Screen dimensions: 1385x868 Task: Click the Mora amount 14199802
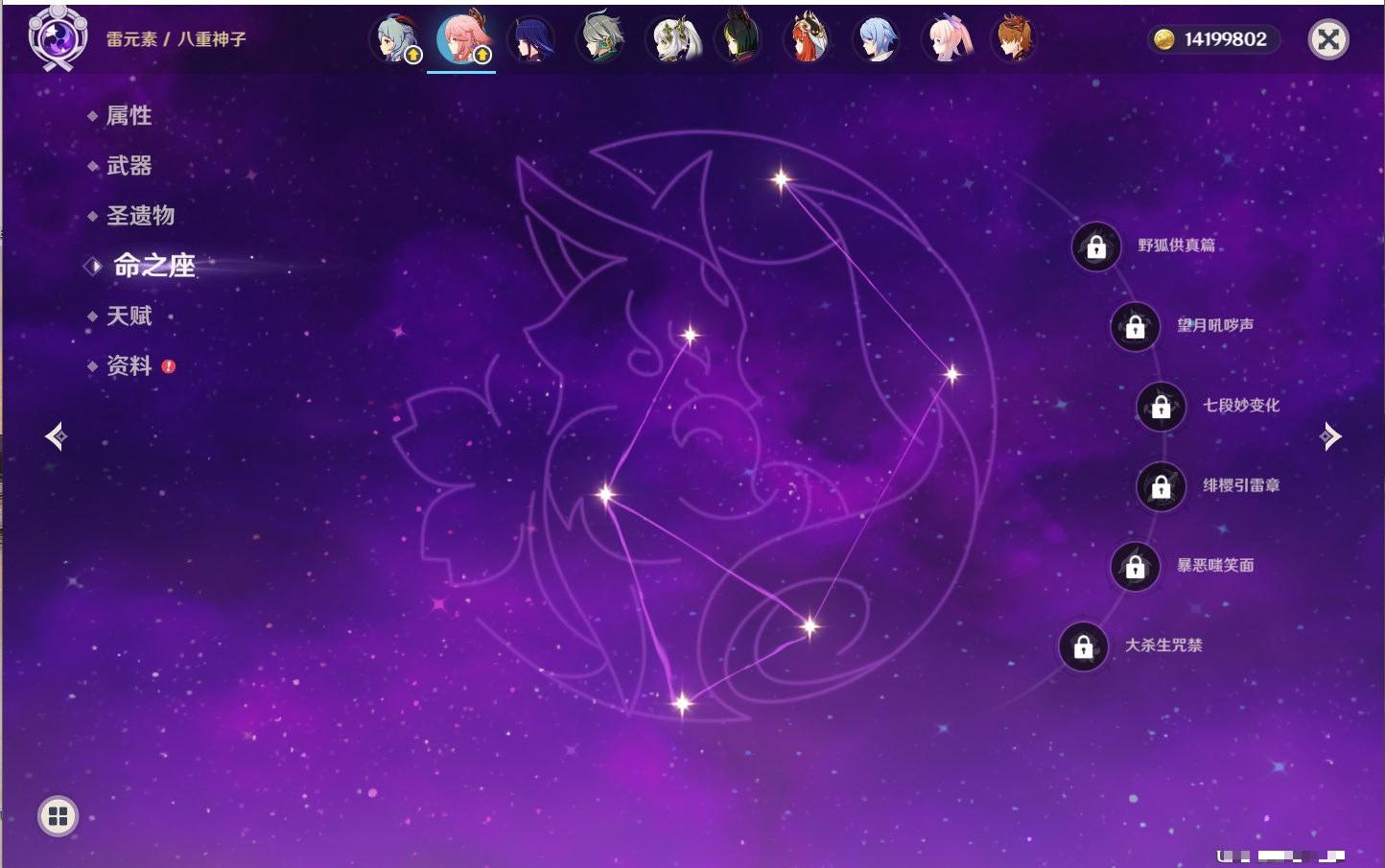[1225, 39]
